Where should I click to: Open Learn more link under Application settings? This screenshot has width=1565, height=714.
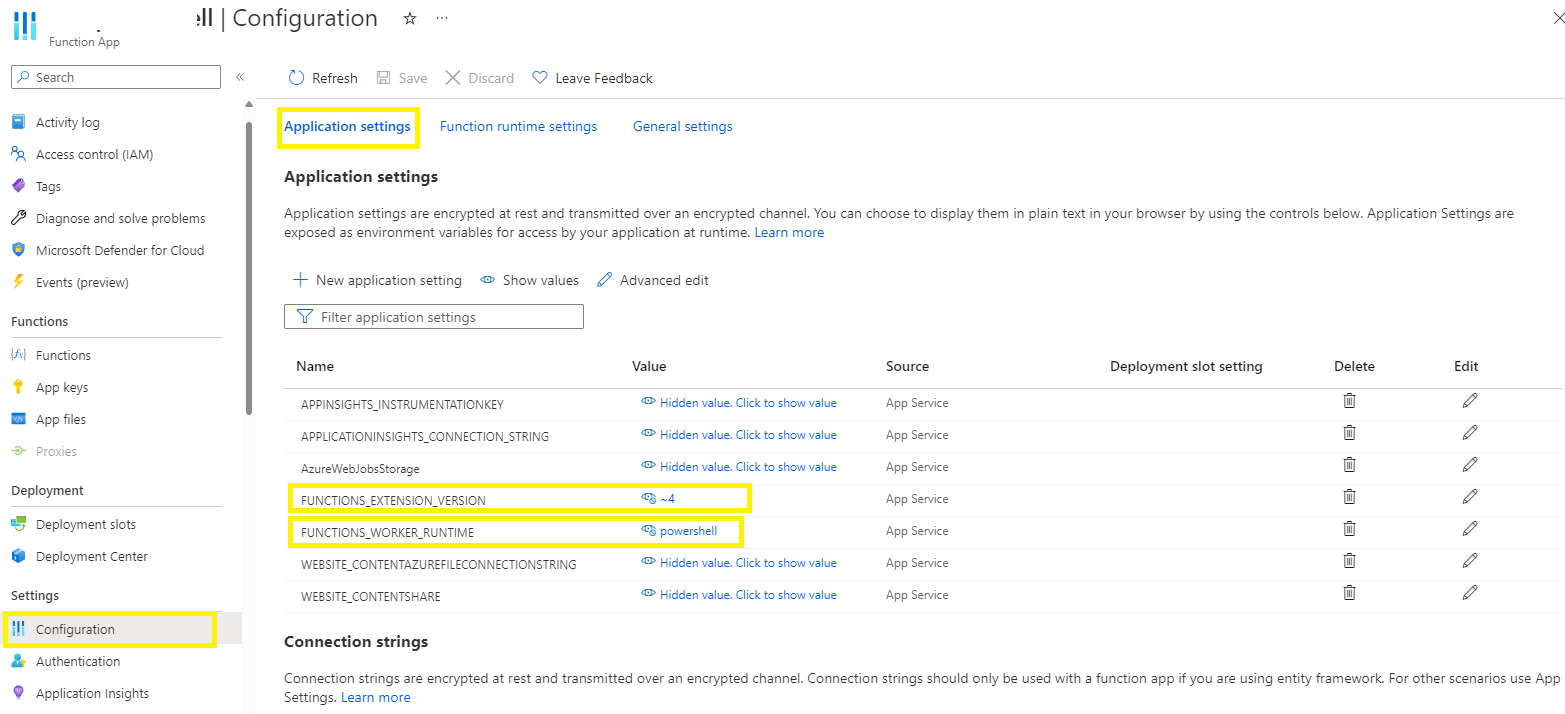(x=789, y=233)
